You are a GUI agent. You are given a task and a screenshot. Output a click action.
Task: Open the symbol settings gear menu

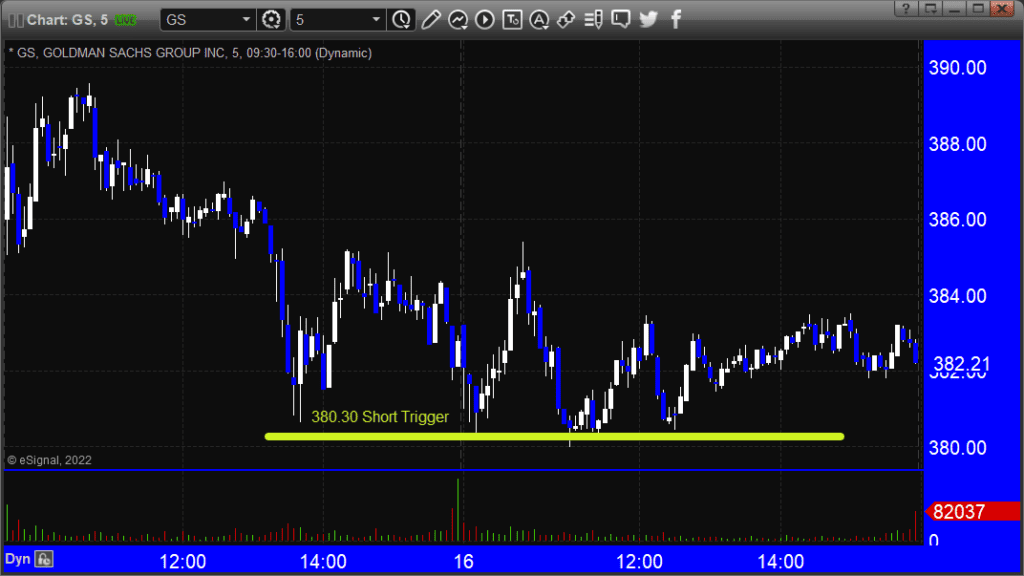(271, 20)
